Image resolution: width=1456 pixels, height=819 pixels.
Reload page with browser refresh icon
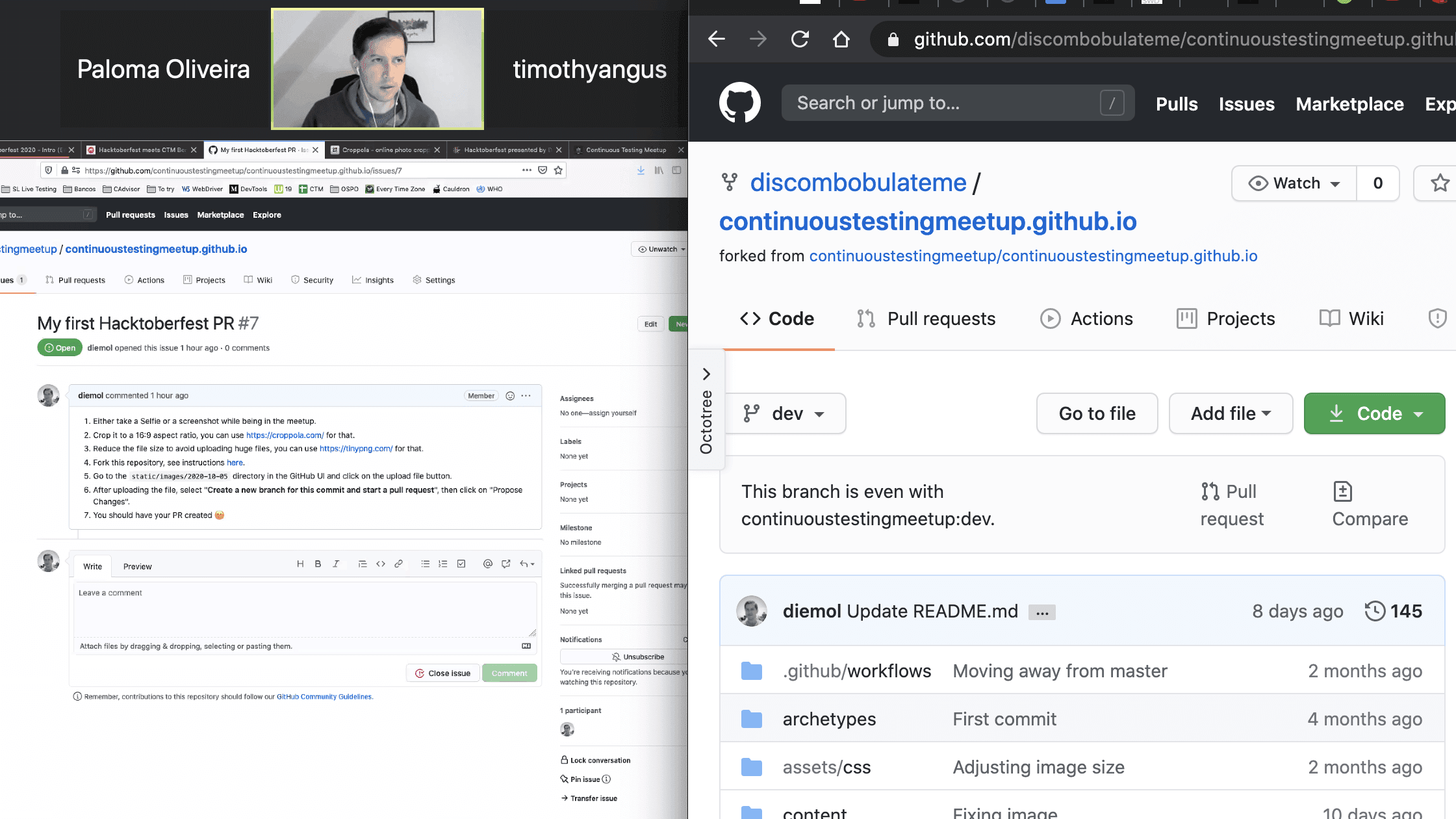800,39
